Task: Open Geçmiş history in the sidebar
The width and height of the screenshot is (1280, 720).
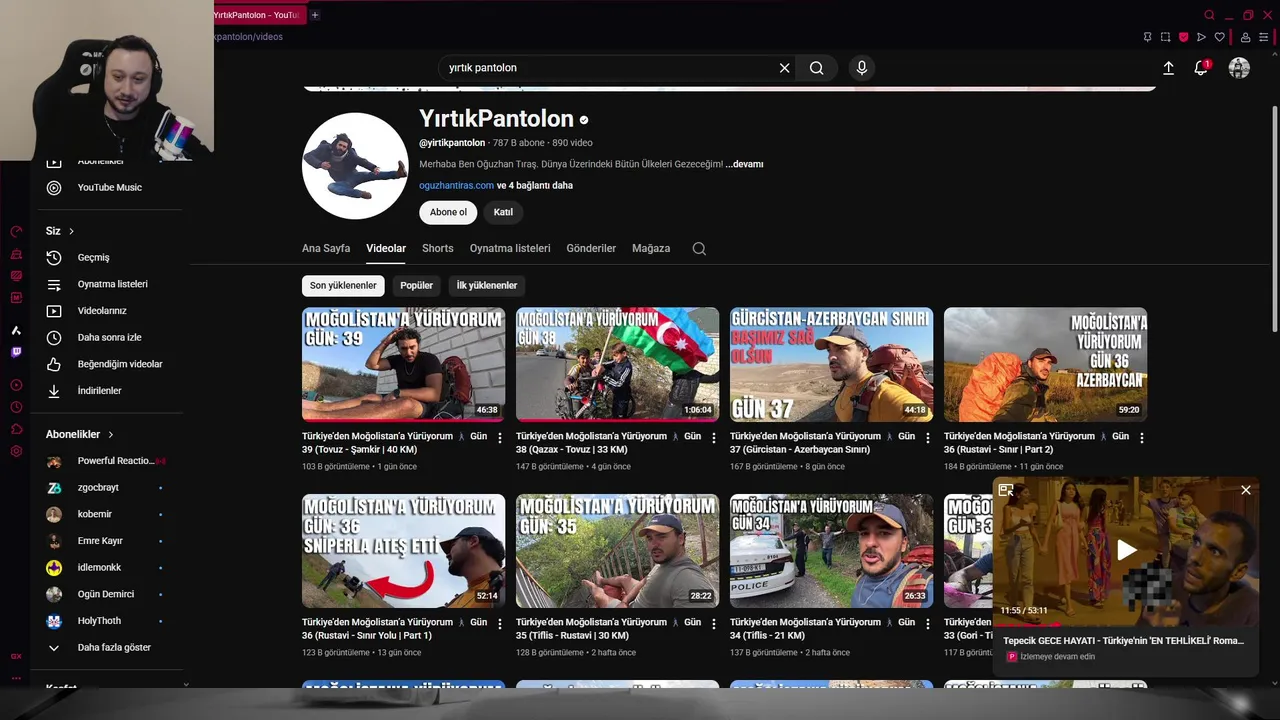Action: tap(93, 257)
